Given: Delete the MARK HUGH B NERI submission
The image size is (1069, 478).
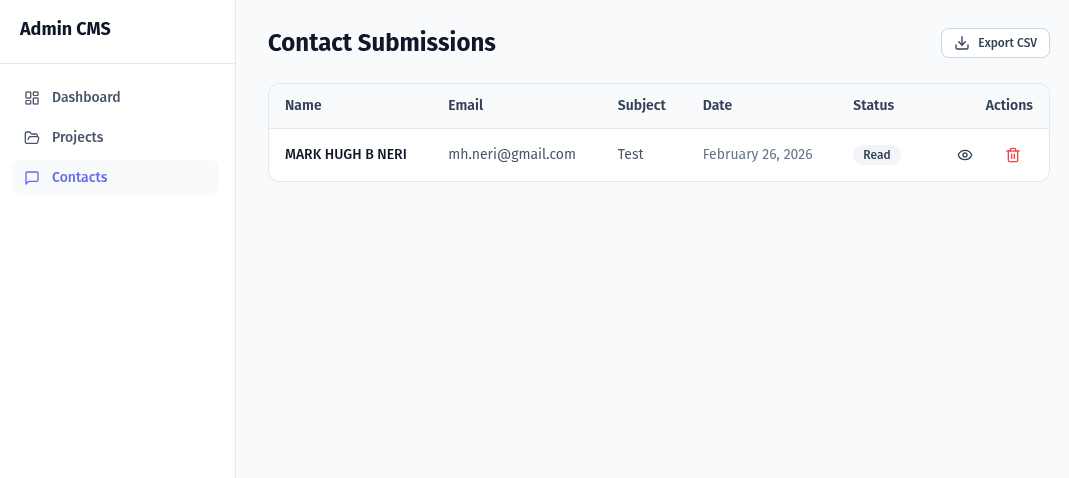Looking at the screenshot, I should (1013, 155).
